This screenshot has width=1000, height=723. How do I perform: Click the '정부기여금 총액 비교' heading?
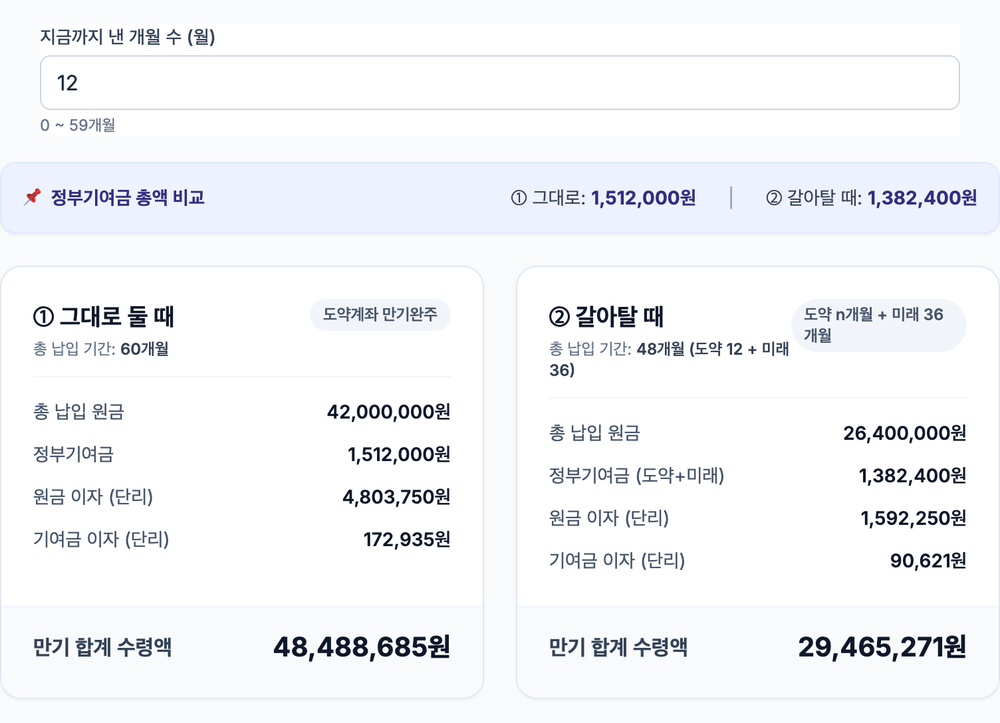point(128,198)
